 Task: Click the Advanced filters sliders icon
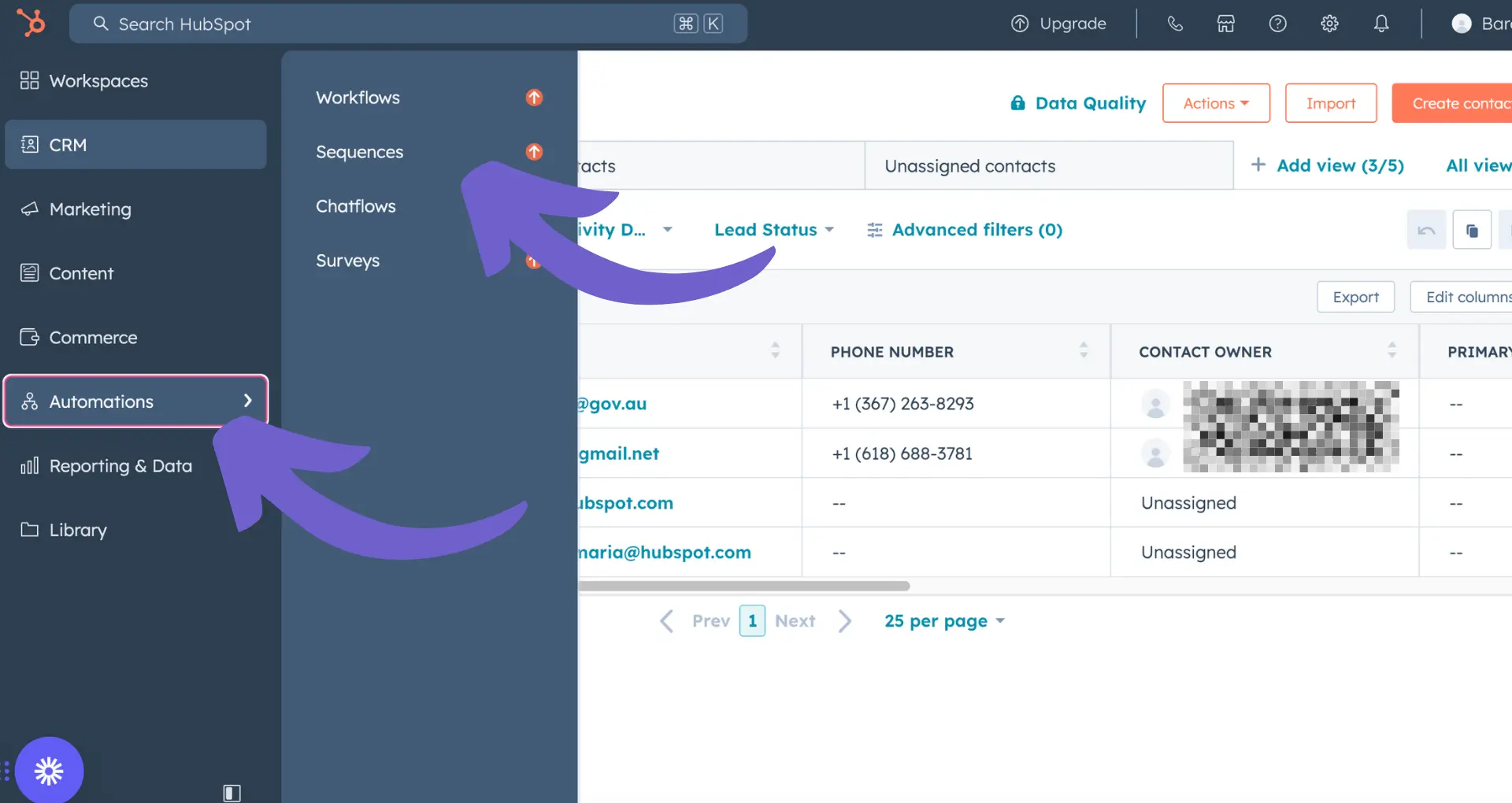point(874,230)
